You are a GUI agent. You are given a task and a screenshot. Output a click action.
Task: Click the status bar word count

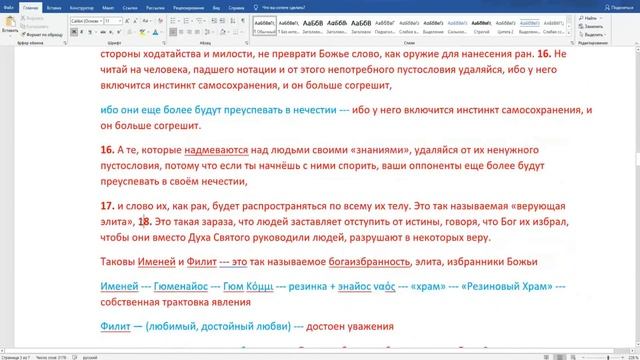coord(51,357)
